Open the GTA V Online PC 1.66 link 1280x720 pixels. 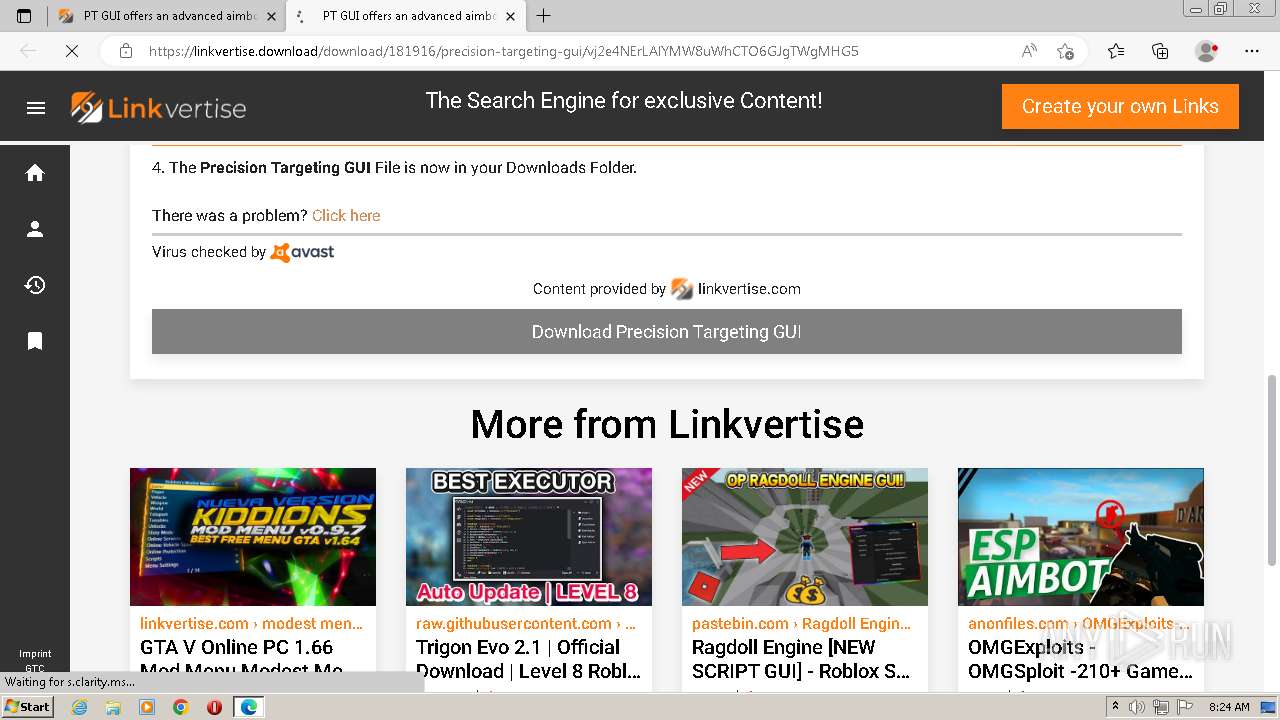243,659
